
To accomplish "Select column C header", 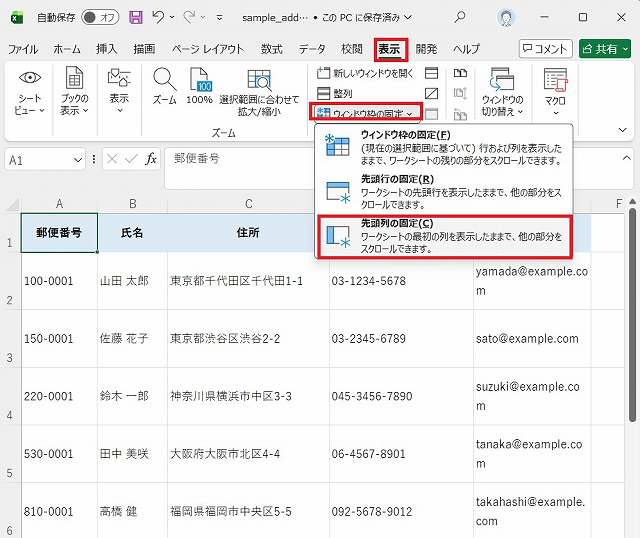I will click(248, 204).
